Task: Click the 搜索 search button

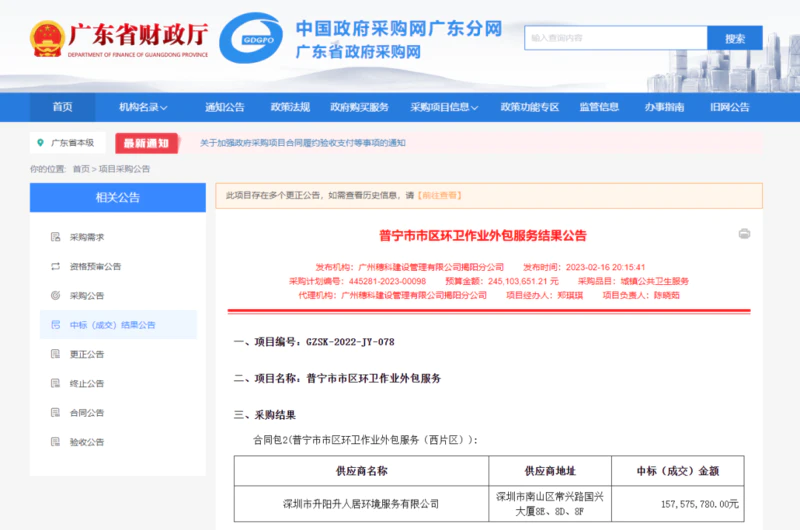Action: (734, 38)
